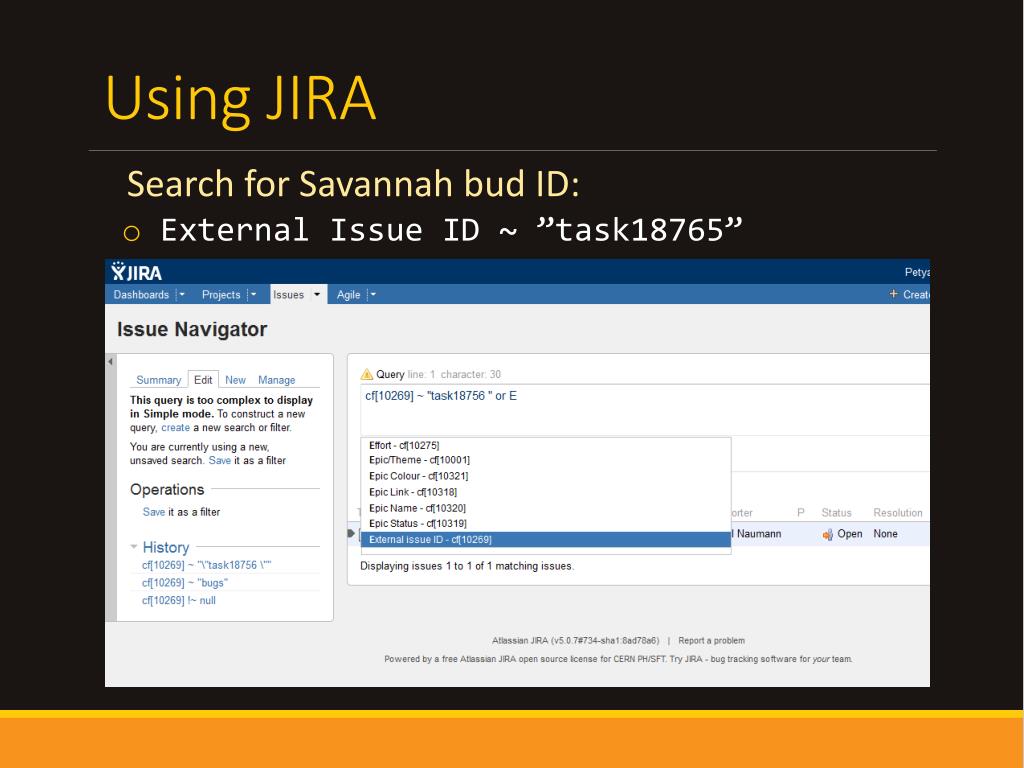Click the History heading

click(x=166, y=547)
